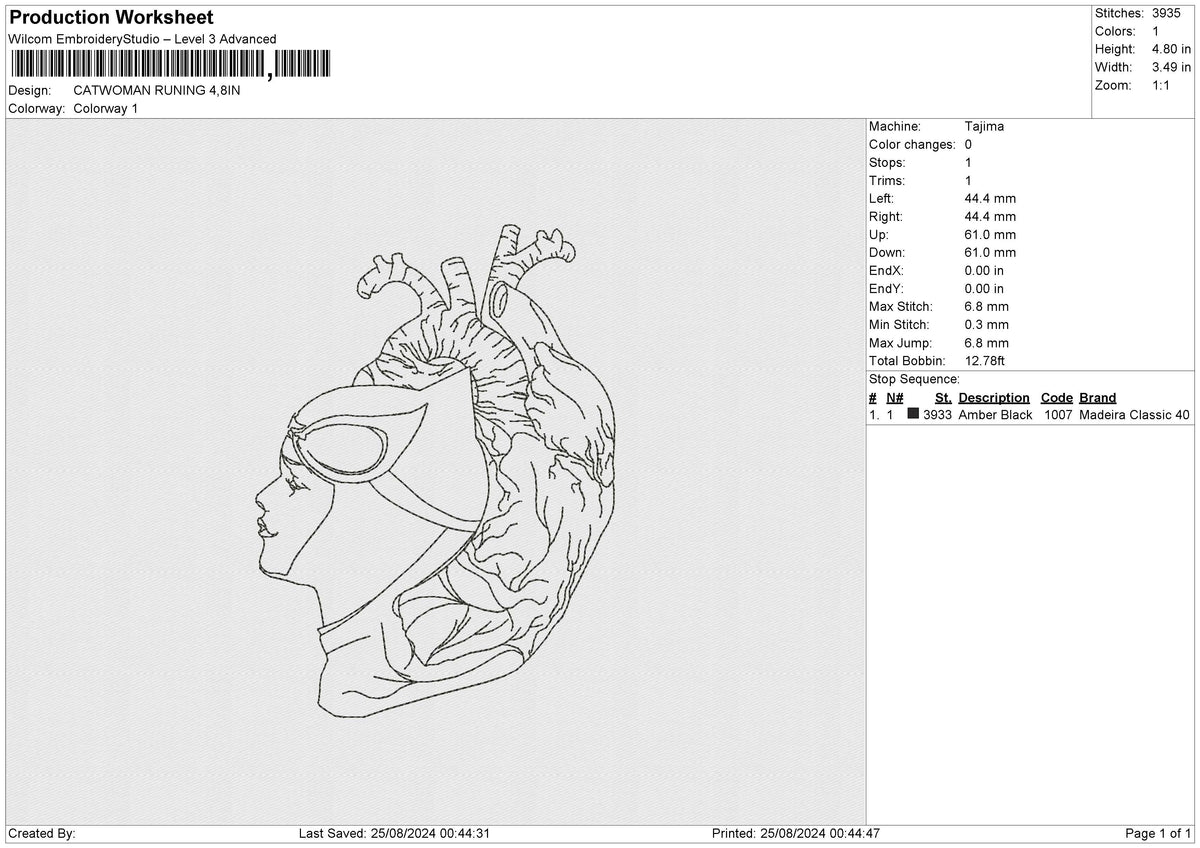
Task: Click the EndX value 0.00 in
Action: point(985,271)
